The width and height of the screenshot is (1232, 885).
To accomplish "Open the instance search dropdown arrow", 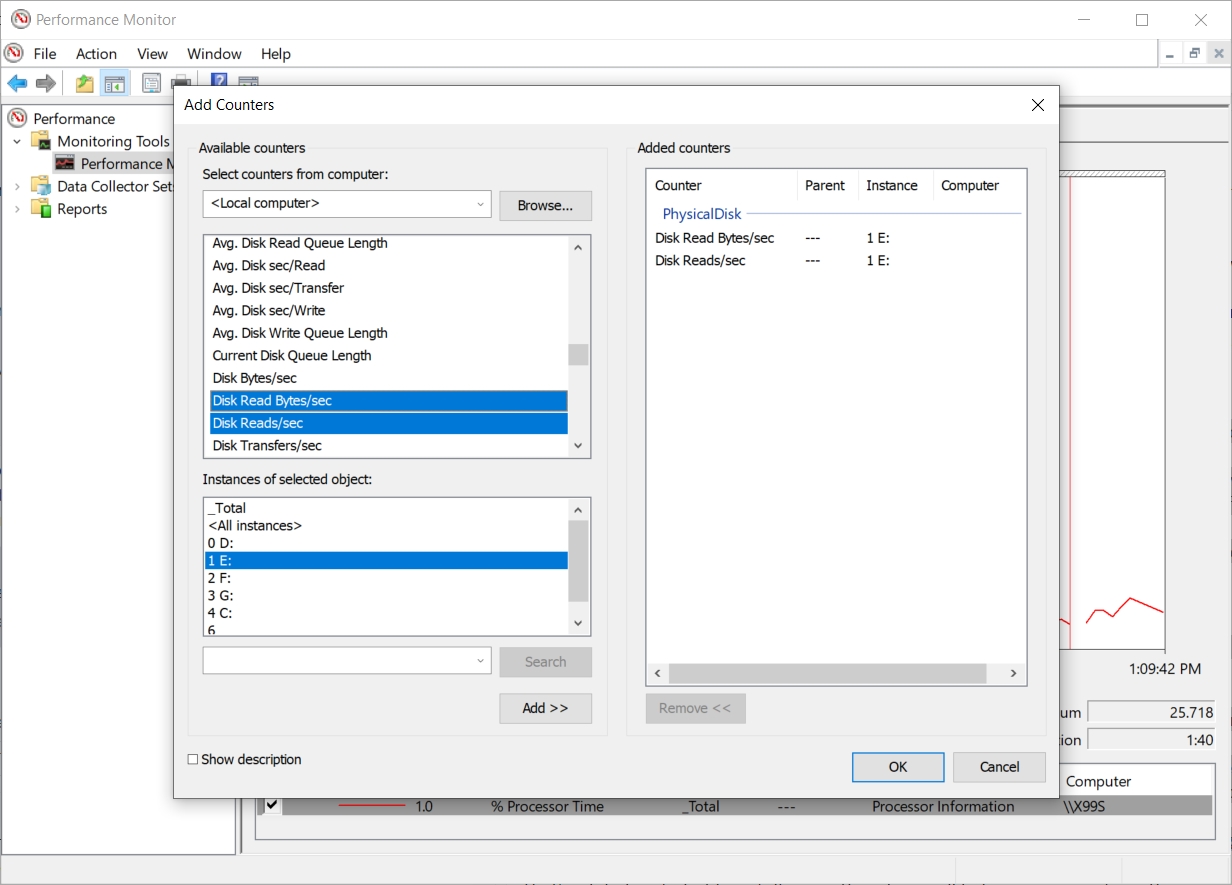I will 481,661.
